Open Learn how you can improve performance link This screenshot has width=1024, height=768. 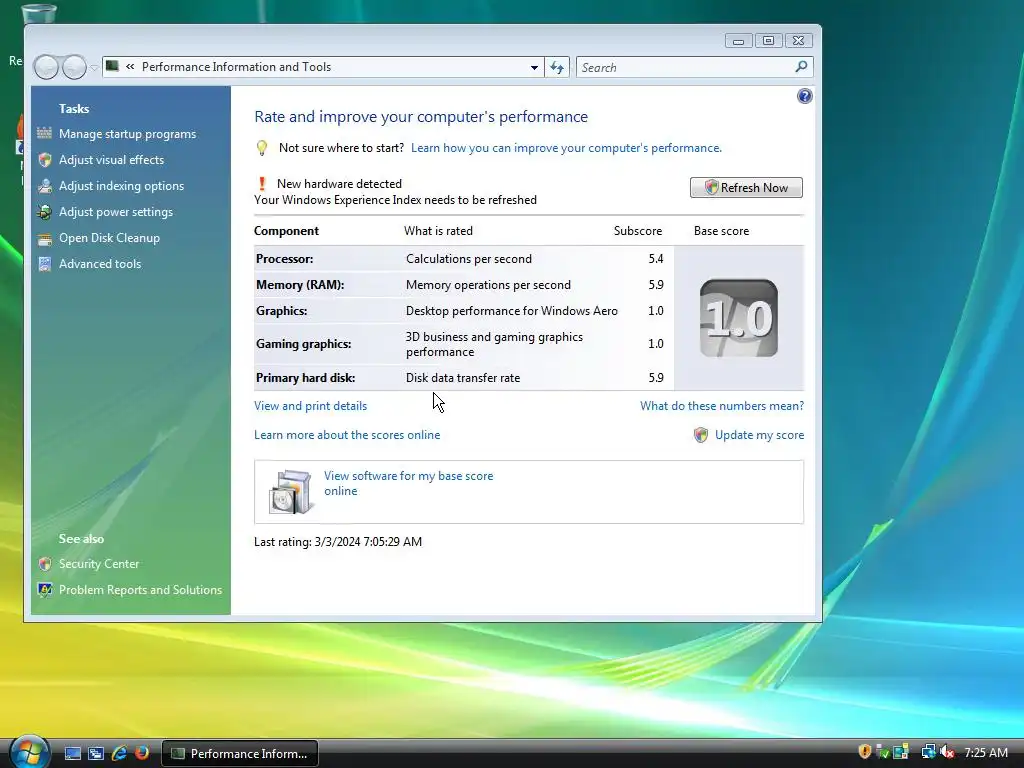pyautogui.click(x=566, y=148)
